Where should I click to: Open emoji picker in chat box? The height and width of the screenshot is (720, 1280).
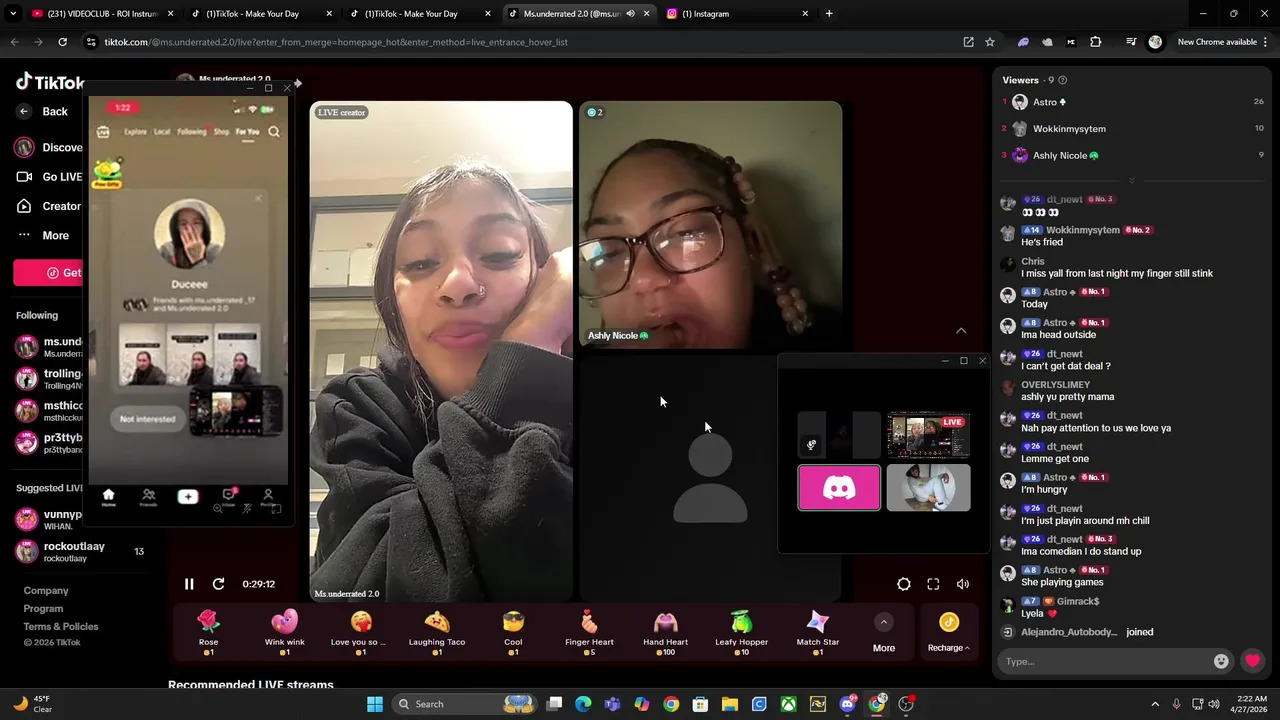[1221, 661]
